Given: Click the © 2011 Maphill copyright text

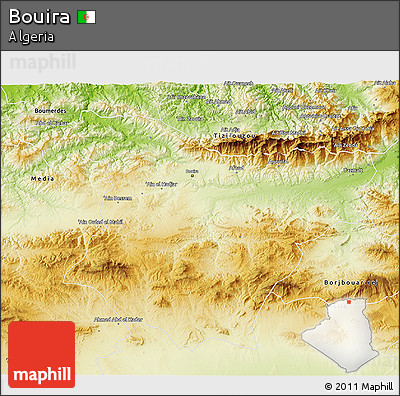Looking at the screenshot, I should (x=359, y=386).
